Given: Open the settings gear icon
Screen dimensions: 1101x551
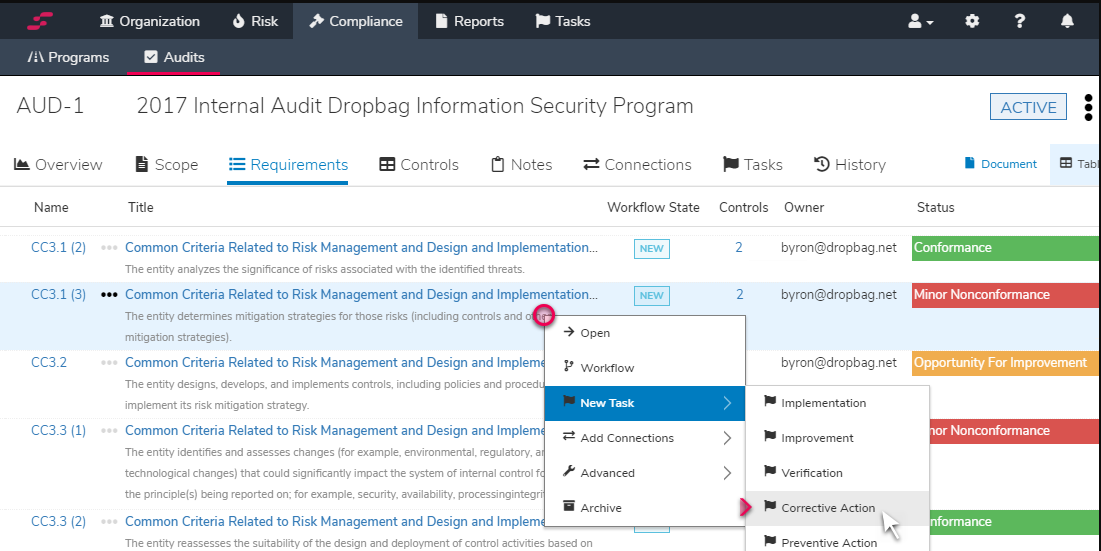Looking at the screenshot, I should (x=972, y=21).
